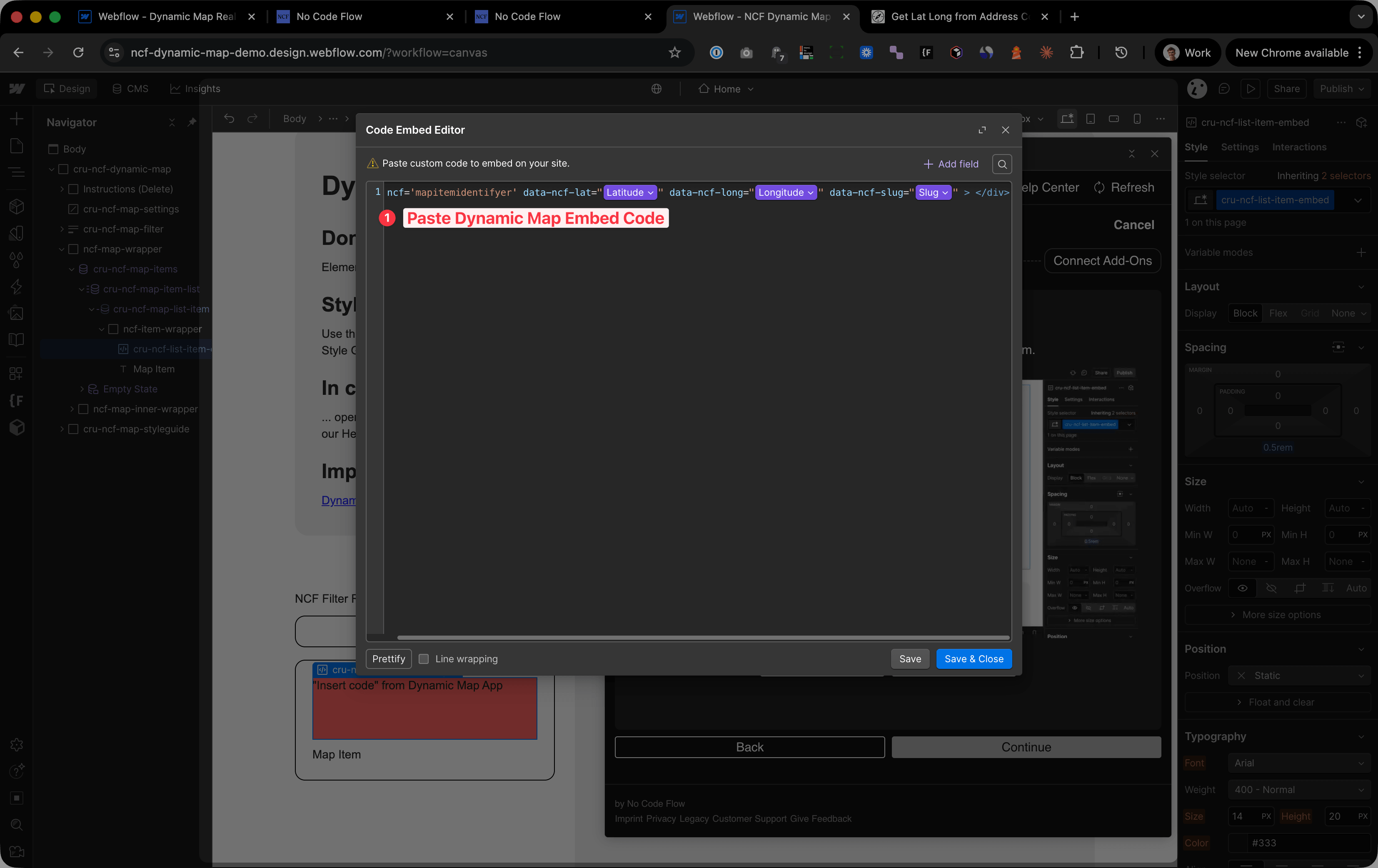Click the cru-ncf-list-item-embed style selector
Screen dimensions: 1378x868
coord(1274,200)
